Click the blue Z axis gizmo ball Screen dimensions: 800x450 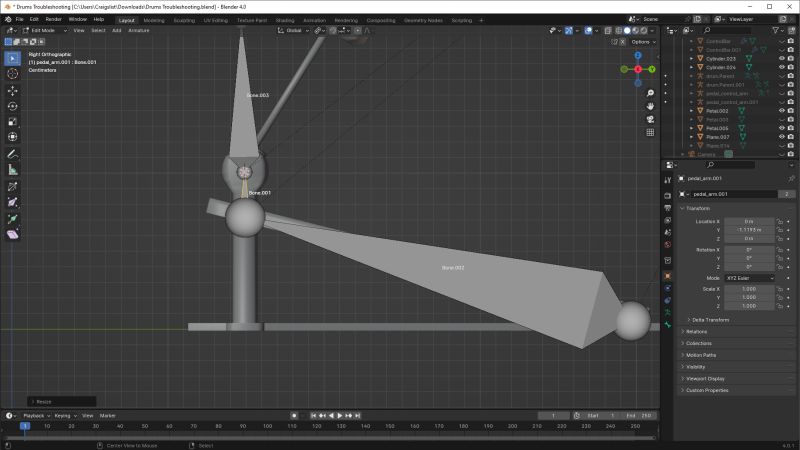tap(638, 55)
